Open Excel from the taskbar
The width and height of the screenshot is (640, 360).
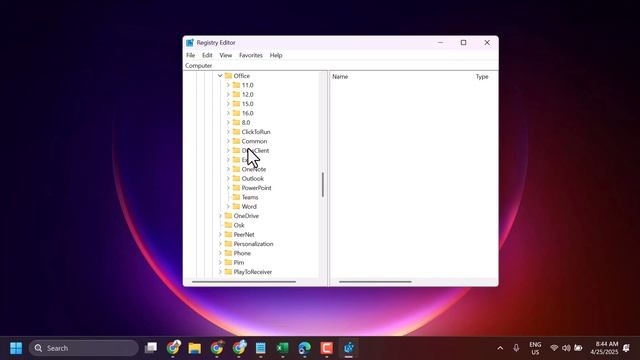pyautogui.click(x=282, y=348)
